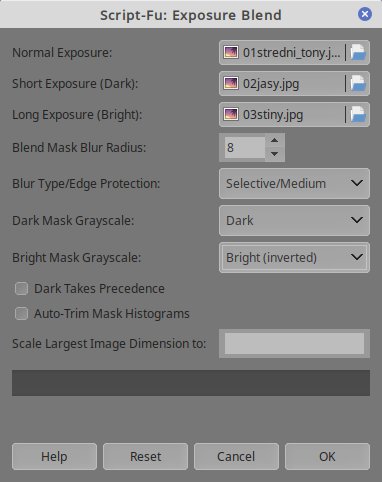Screen dimensions: 382x482
Task: Click the image thumbnail icon beside 03stiny.jpg
Action: pyautogui.click(x=231, y=114)
